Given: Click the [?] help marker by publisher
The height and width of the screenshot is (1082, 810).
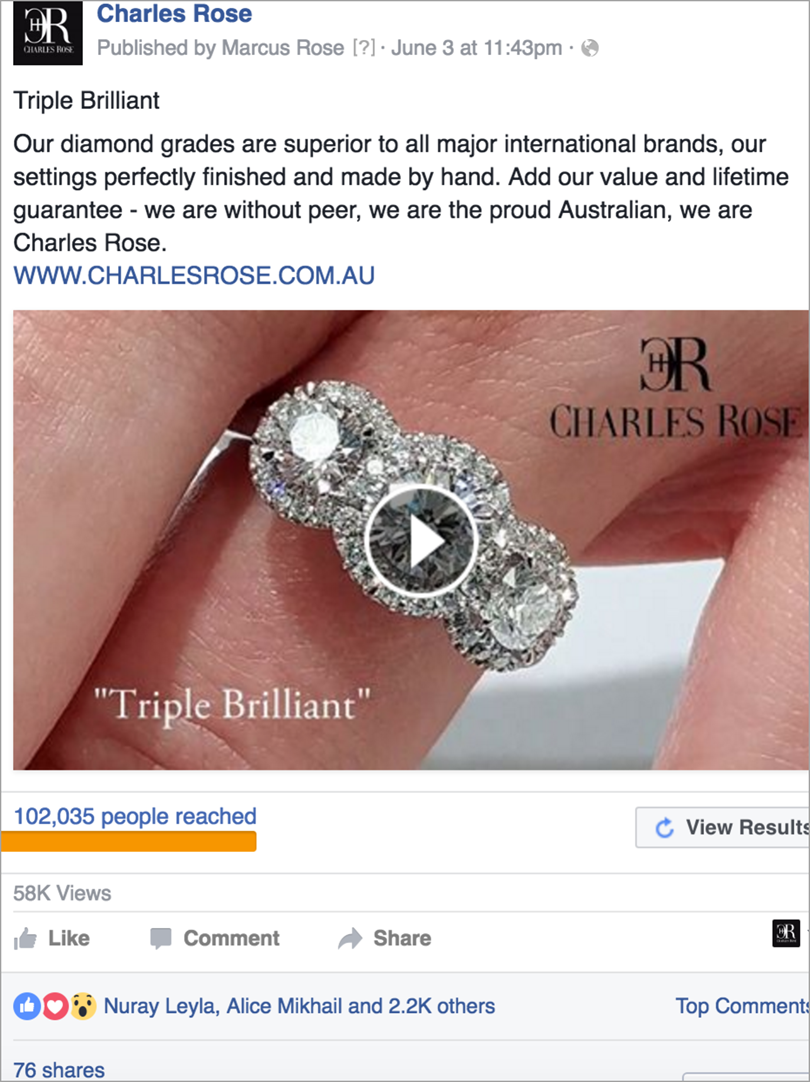Looking at the screenshot, I should [x=364, y=48].
